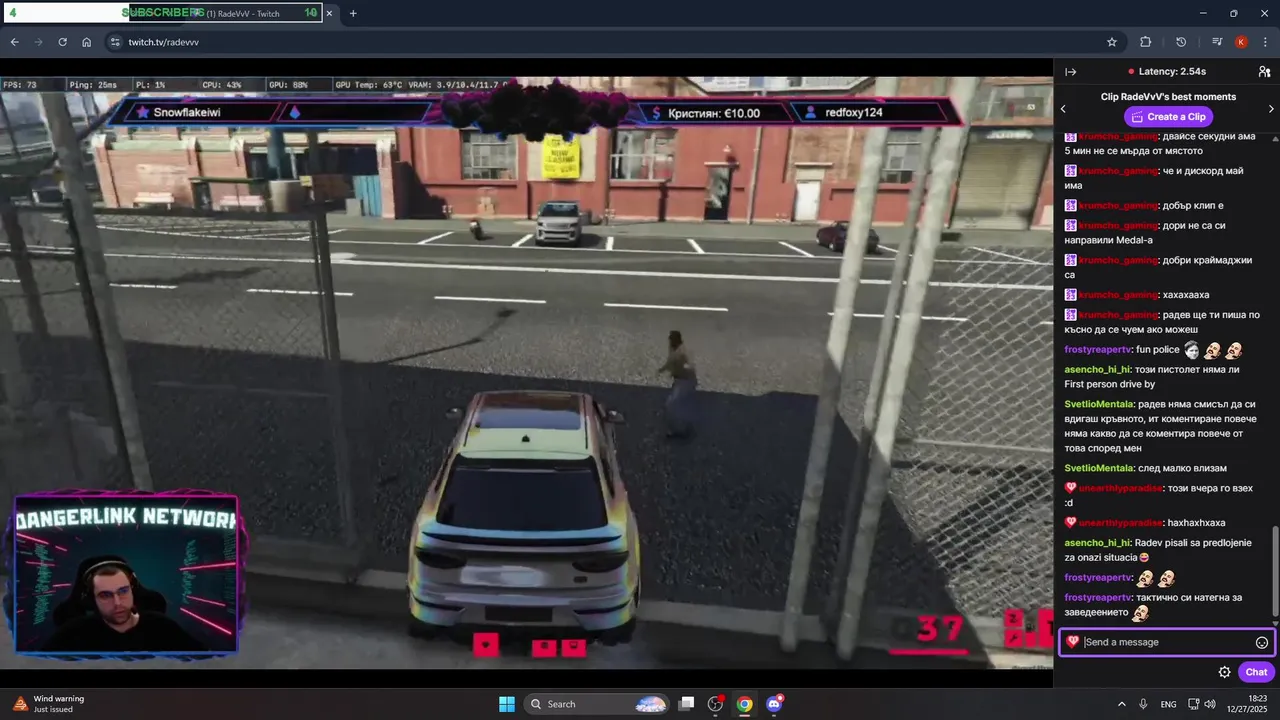Screen dimensions: 1280x720
Task: Open the Chrome three-dot menu
Action: [x=1265, y=42]
